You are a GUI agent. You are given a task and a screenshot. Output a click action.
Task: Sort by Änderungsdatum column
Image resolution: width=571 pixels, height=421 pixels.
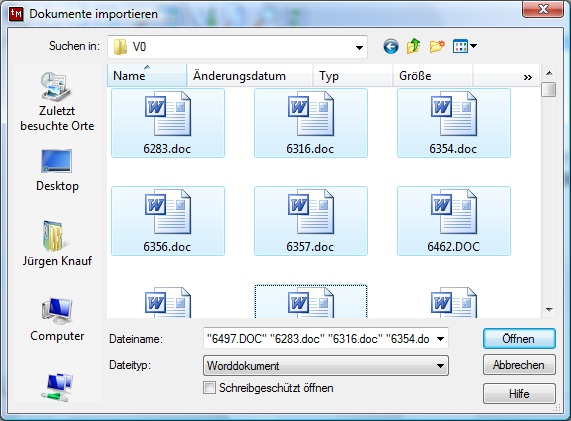250,76
